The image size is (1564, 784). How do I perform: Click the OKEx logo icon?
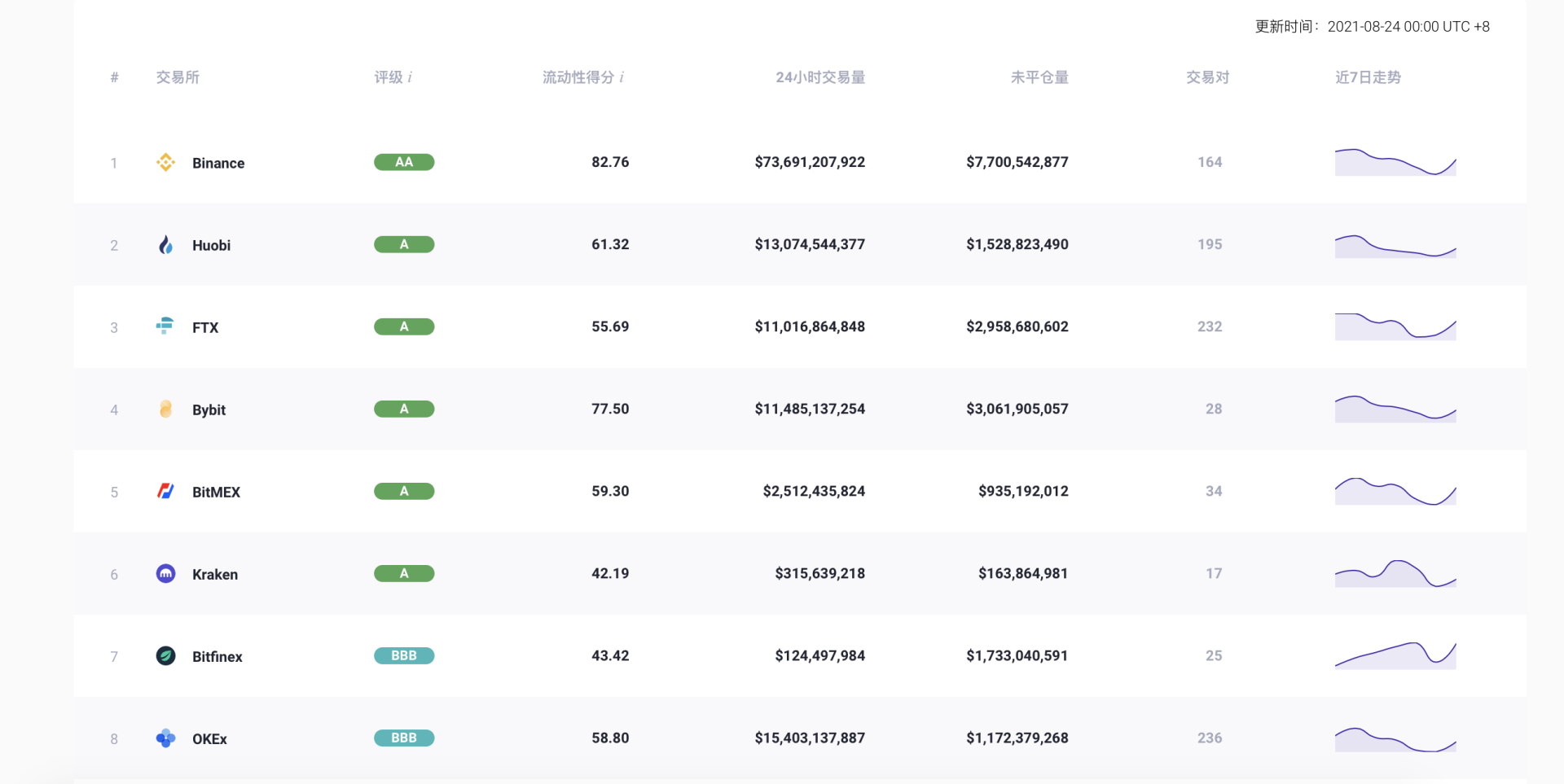coord(165,738)
